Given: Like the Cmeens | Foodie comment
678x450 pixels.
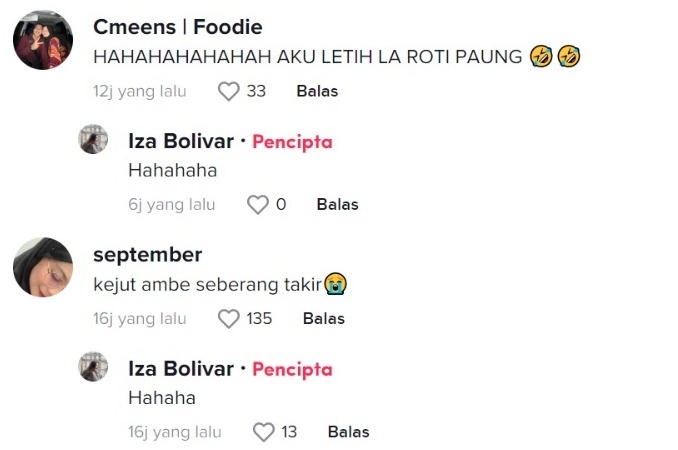Looking at the screenshot, I should [229, 91].
